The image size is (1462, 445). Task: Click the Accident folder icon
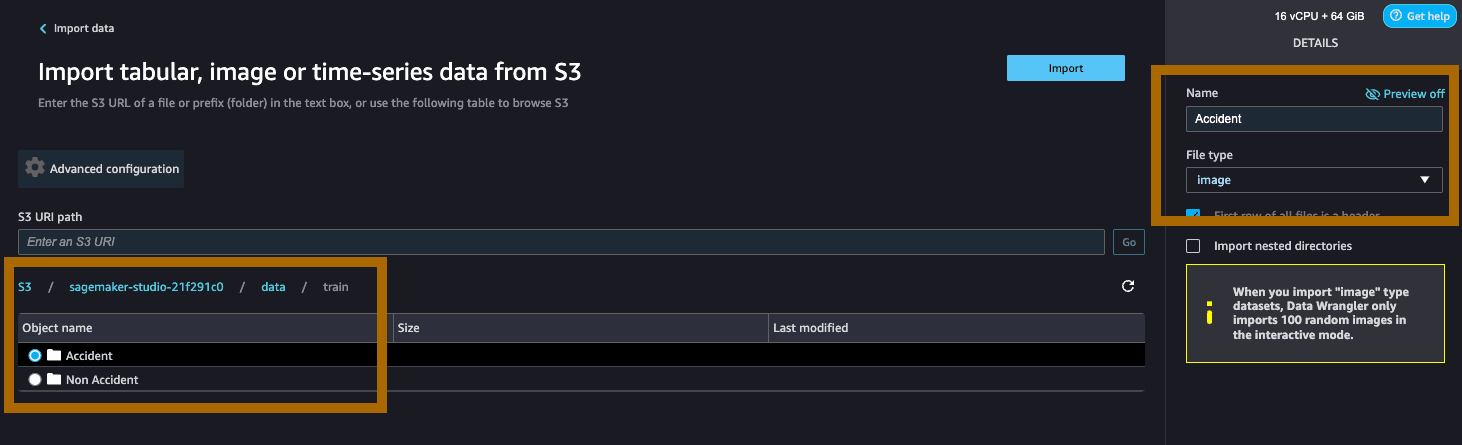point(54,356)
